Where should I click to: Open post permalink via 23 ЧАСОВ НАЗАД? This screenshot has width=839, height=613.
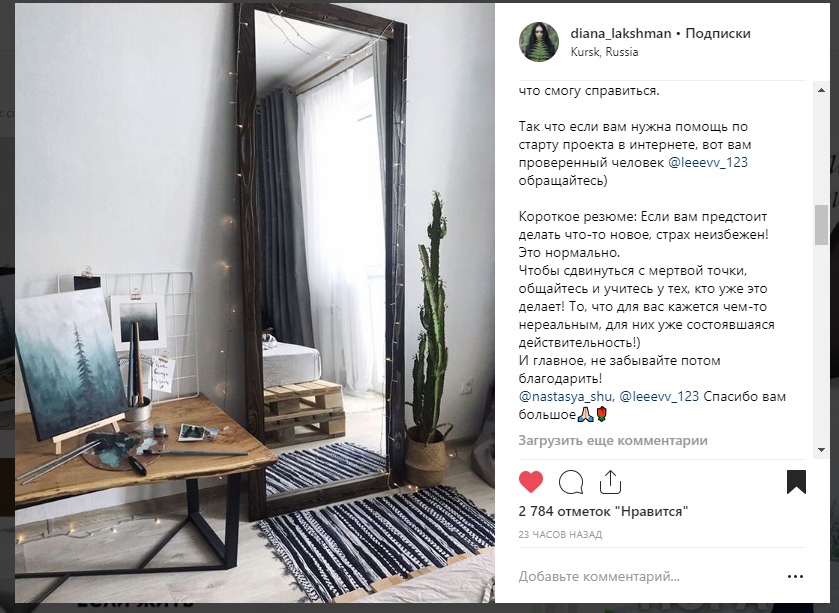[x=560, y=534]
